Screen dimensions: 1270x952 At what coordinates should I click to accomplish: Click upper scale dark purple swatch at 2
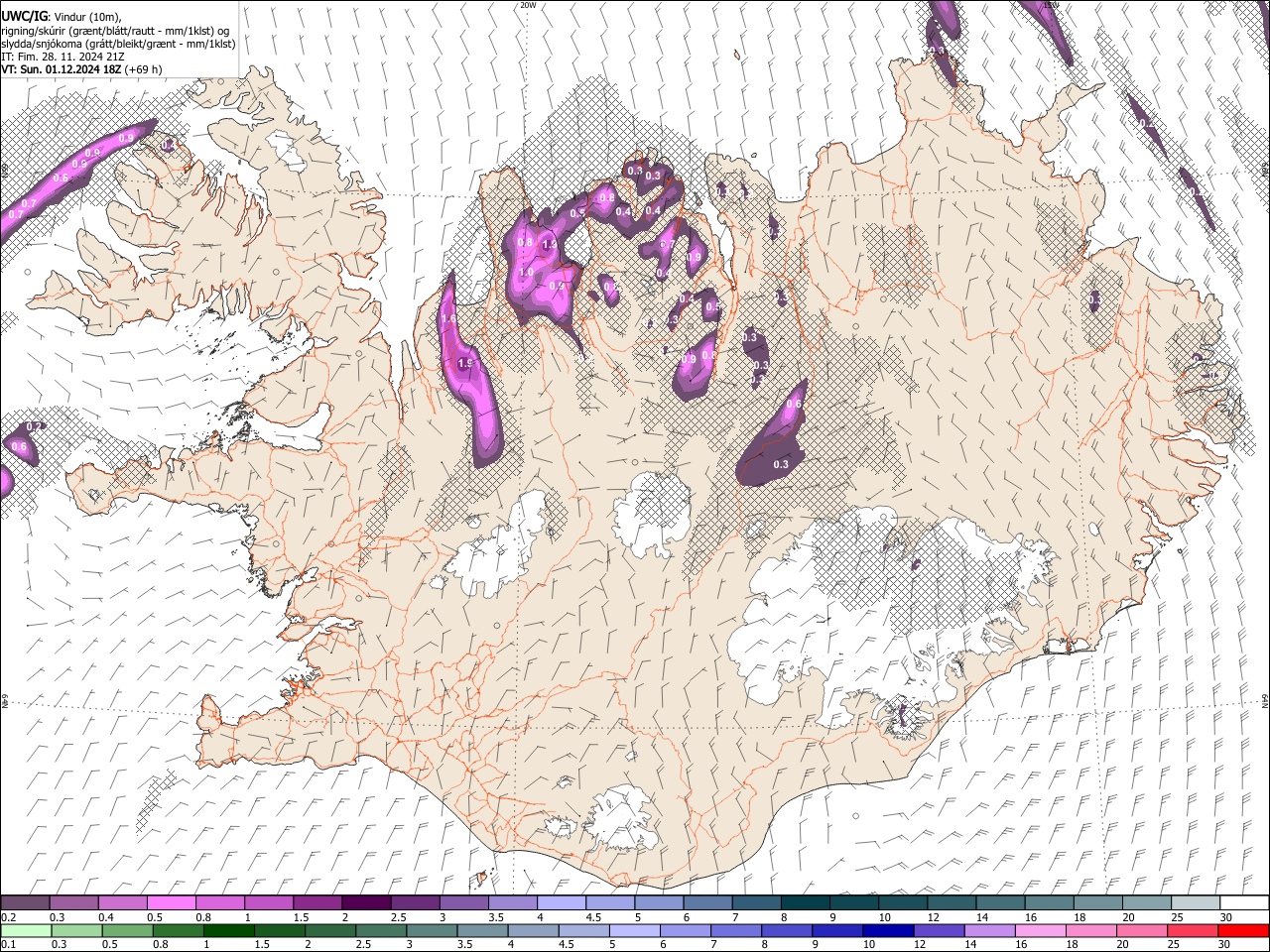coord(366,903)
